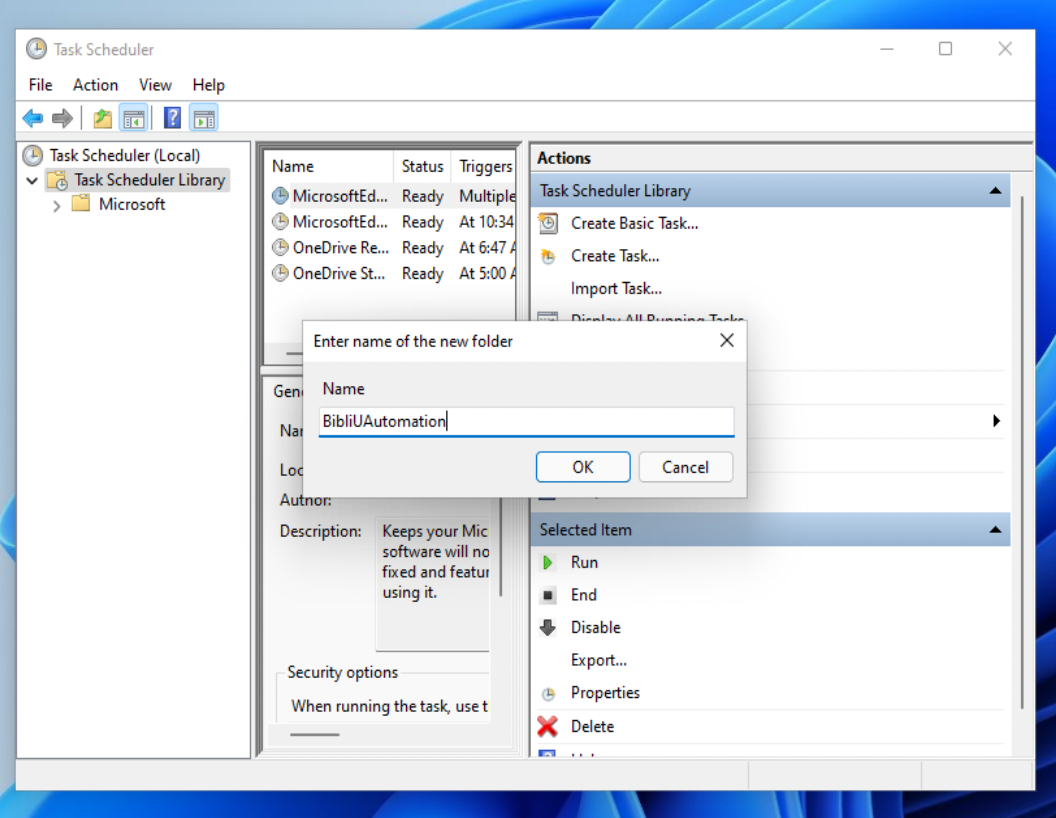Open the Action menu
The image size is (1056, 818).
[95, 85]
